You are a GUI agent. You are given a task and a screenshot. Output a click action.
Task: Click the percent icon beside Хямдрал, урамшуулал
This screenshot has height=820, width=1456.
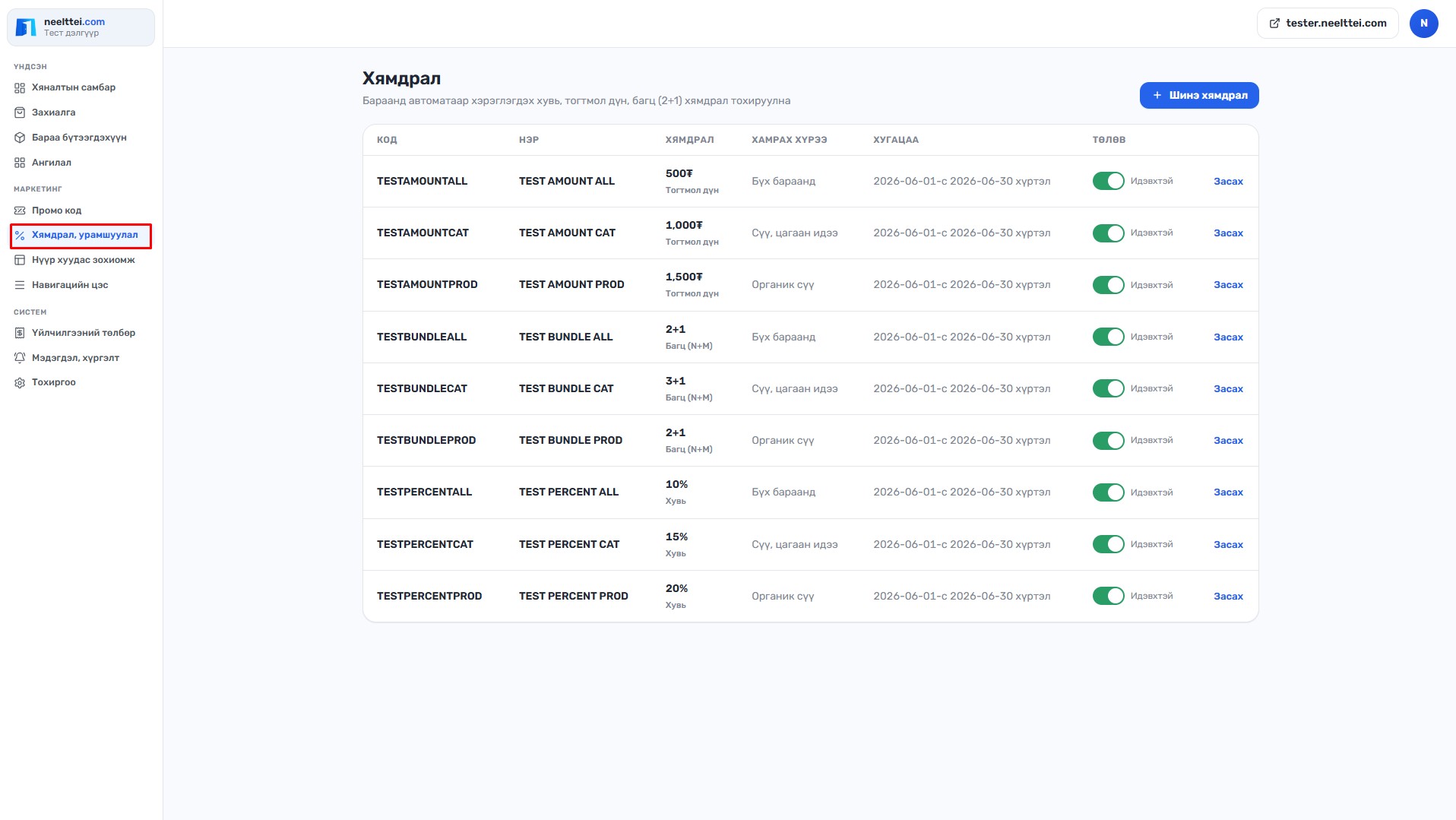click(20, 236)
